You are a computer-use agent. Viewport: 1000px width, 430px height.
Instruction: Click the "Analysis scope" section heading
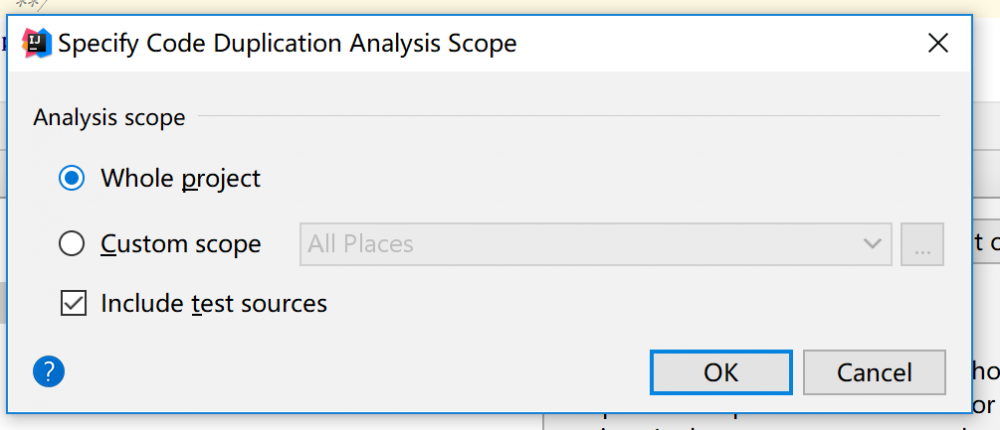pos(109,117)
